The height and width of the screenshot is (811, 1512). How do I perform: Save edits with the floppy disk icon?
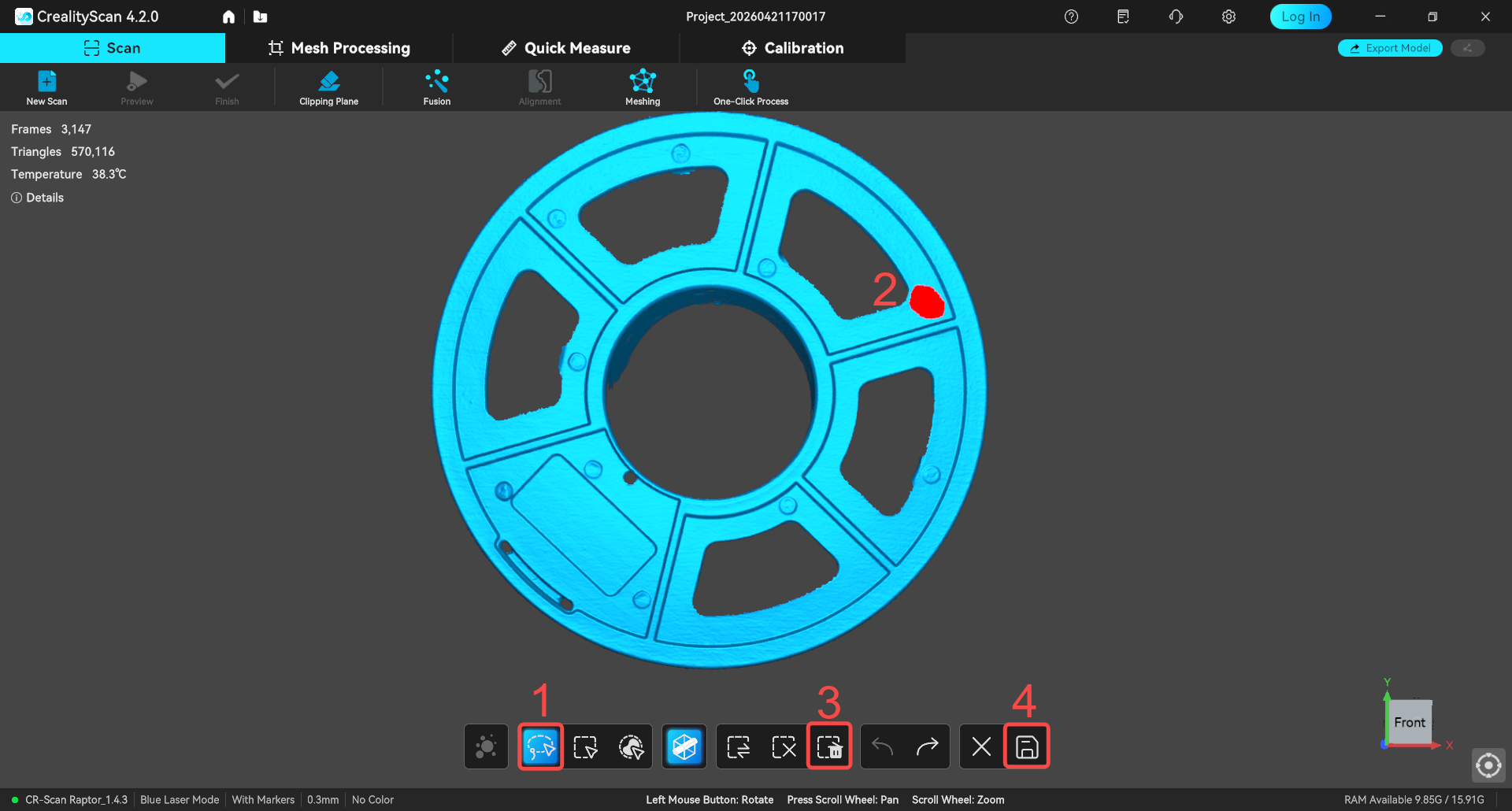tap(1026, 746)
